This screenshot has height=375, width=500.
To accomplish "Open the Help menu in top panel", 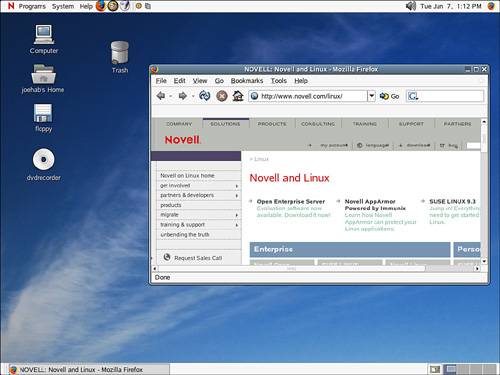I will pos(86,6).
